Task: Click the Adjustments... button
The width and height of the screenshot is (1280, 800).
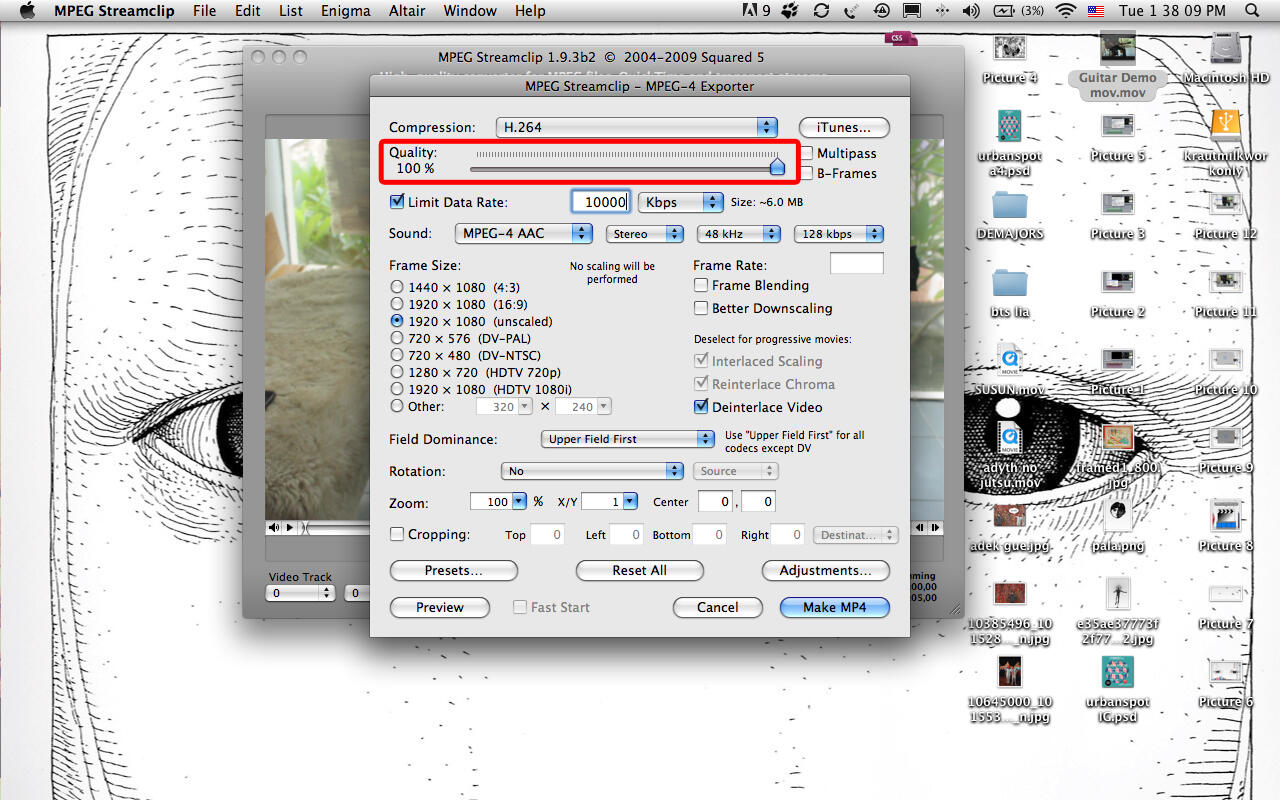Action: coord(825,570)
